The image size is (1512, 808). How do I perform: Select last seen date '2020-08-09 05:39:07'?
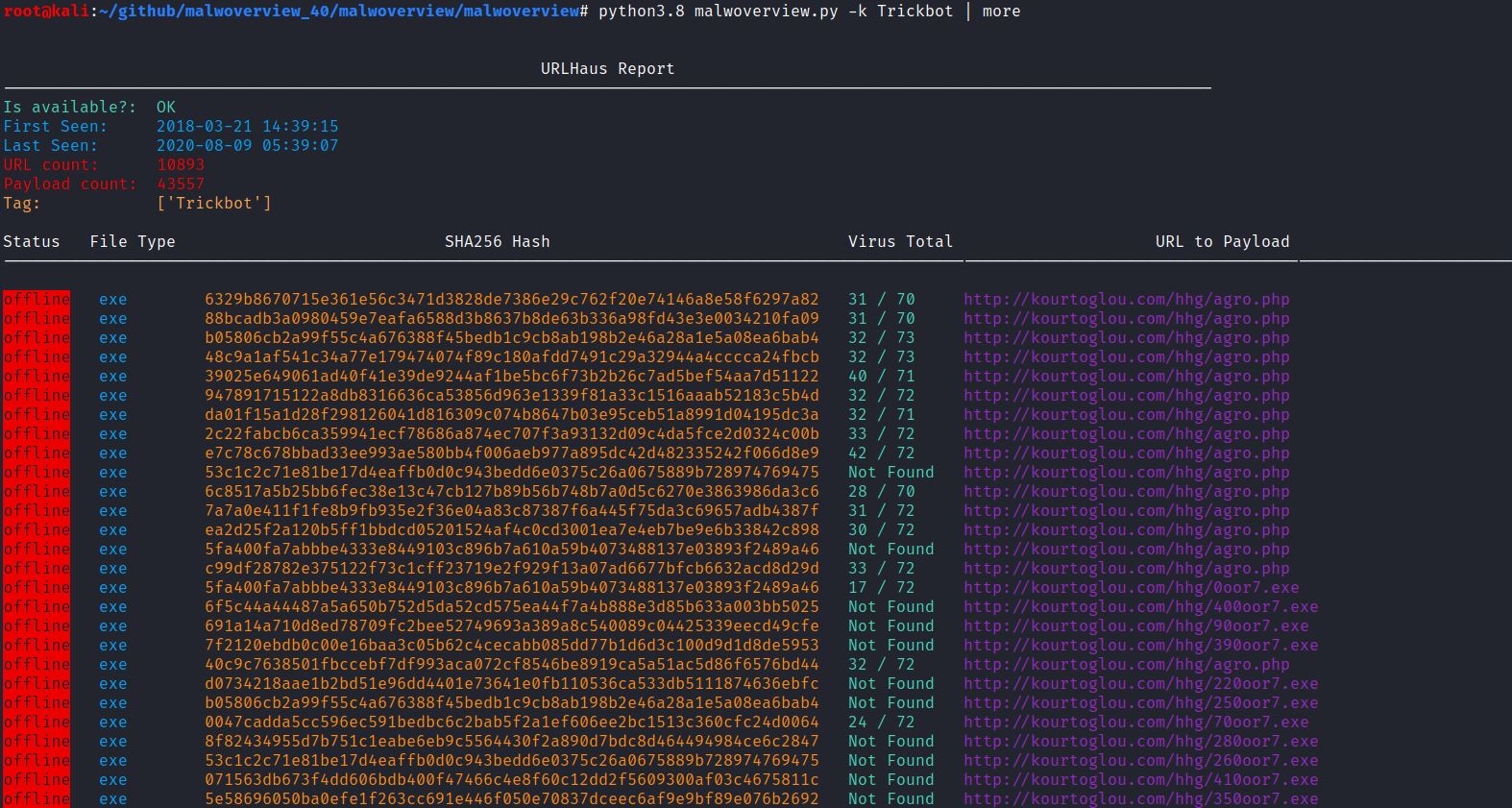(247, 146)
